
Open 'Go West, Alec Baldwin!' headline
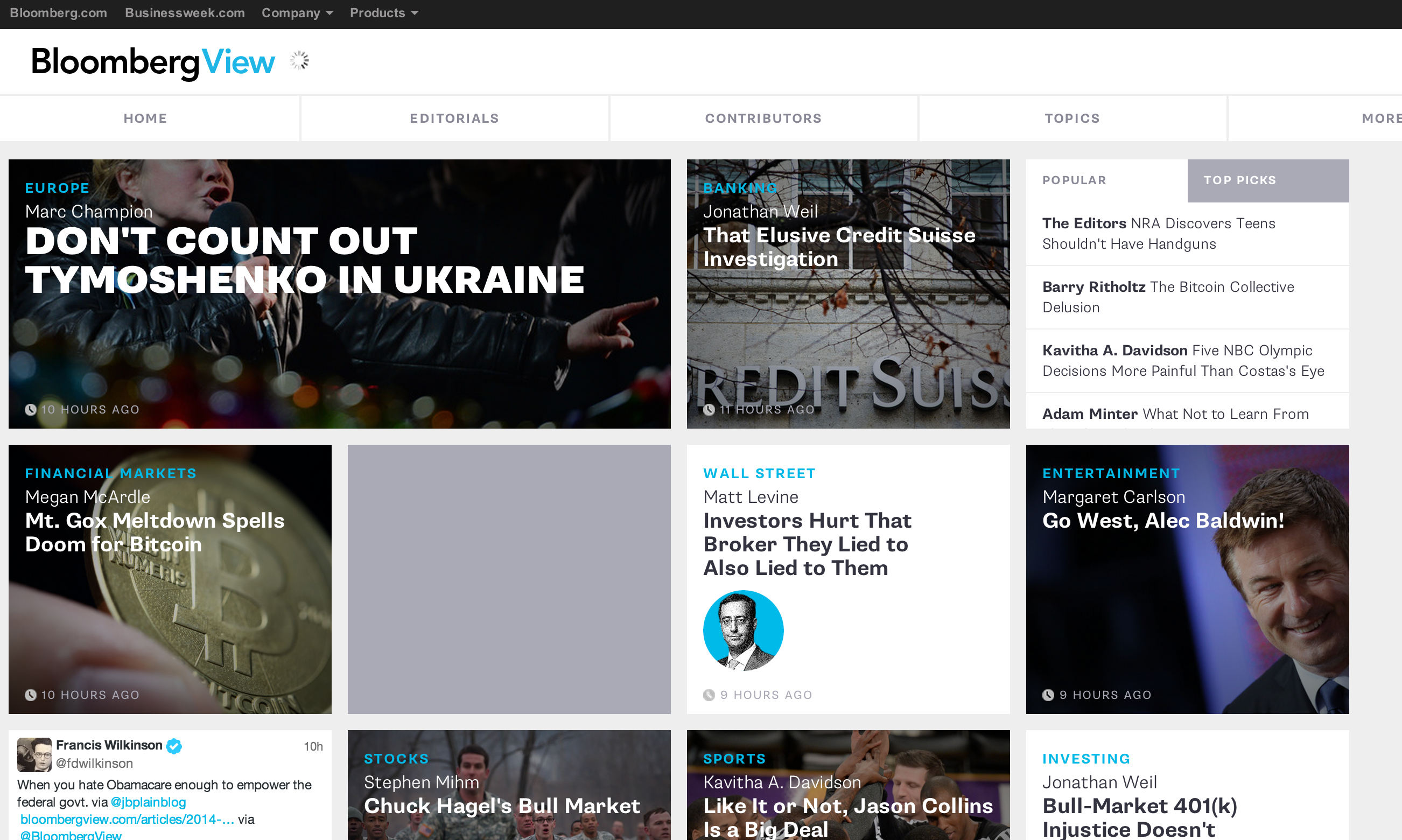pos(1163,521)
